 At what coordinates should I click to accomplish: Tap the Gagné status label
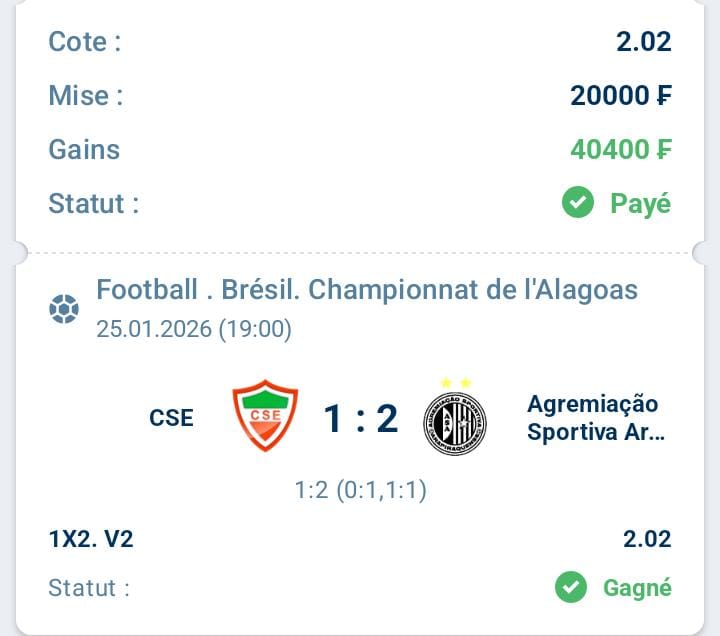pos(637,587)
